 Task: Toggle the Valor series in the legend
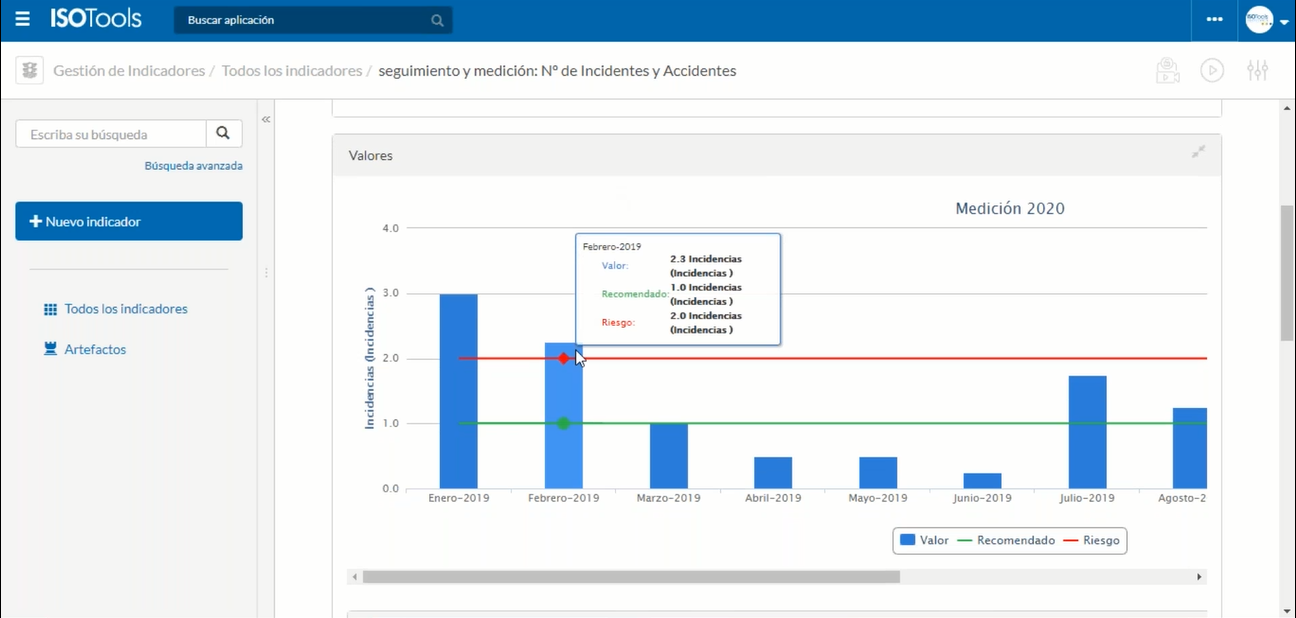[924, 540]
